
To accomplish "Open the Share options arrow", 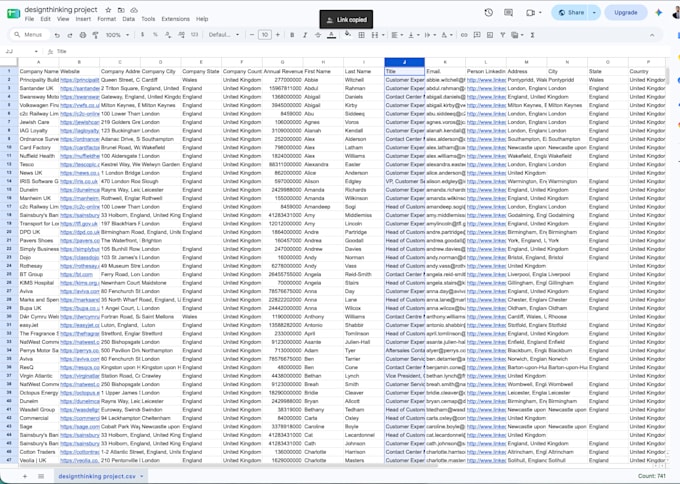I will (594, 13).
